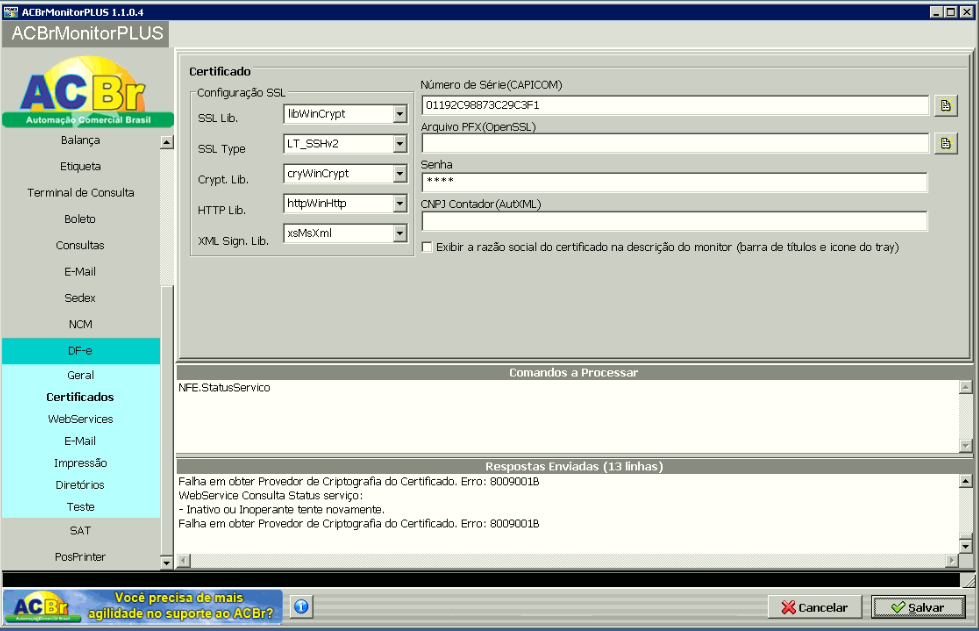
Task: Open SAT section
Action: (x=81, y=531)
